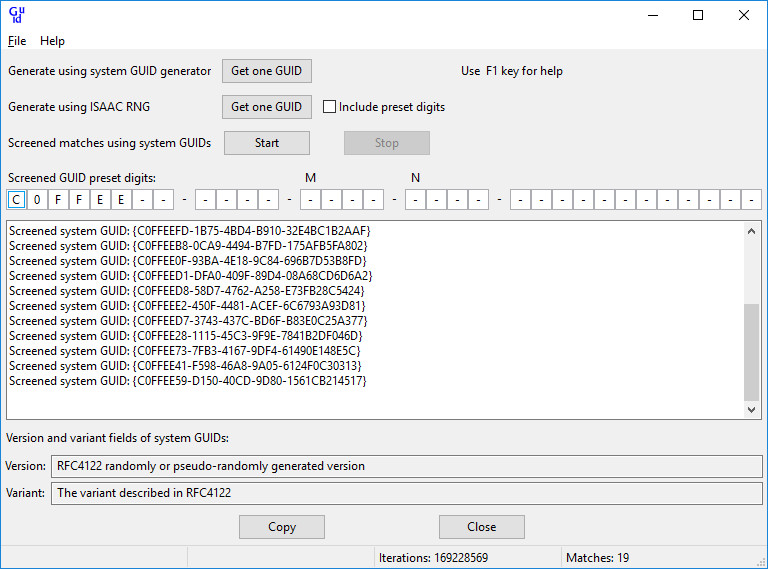Image resolution: width=768 pixels, height=569 pixels.
Task: Click the Version field text box
Action: pyautogui.click(x=407, y=466)
